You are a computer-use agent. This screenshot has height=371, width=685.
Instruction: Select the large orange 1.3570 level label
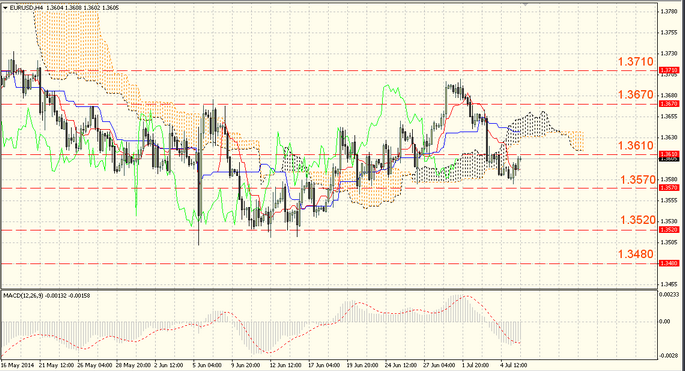[638, 180]
